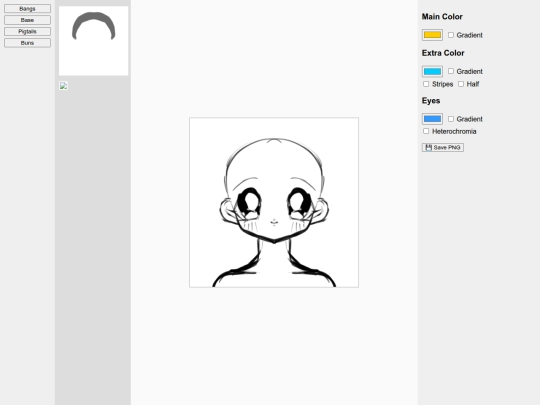Viewport: 540px width, 405px height.
Task: Click the Eyes heading
Action: tap(431, 101)
